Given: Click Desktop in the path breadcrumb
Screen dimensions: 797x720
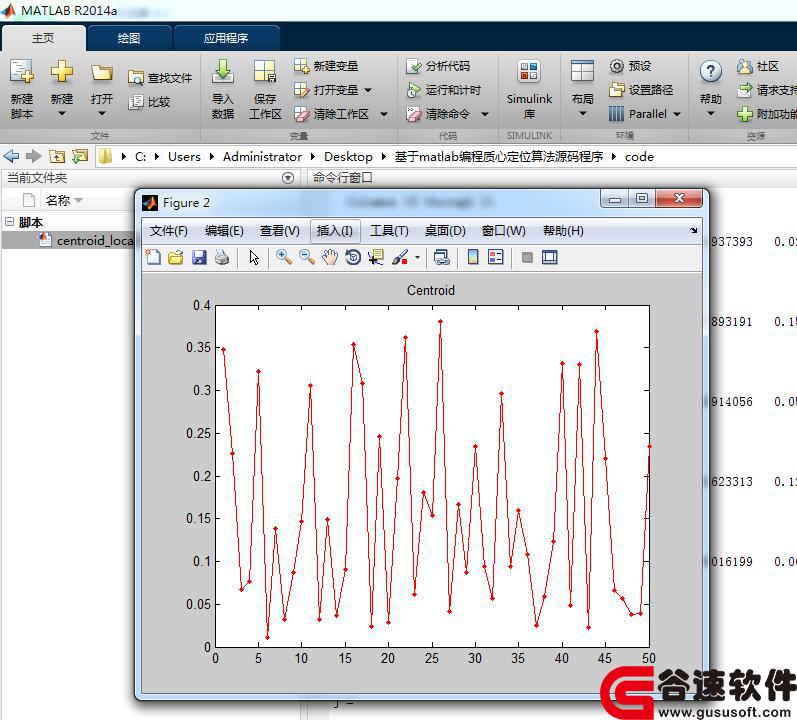Looking at the screenshot, I should coord(348,156).
